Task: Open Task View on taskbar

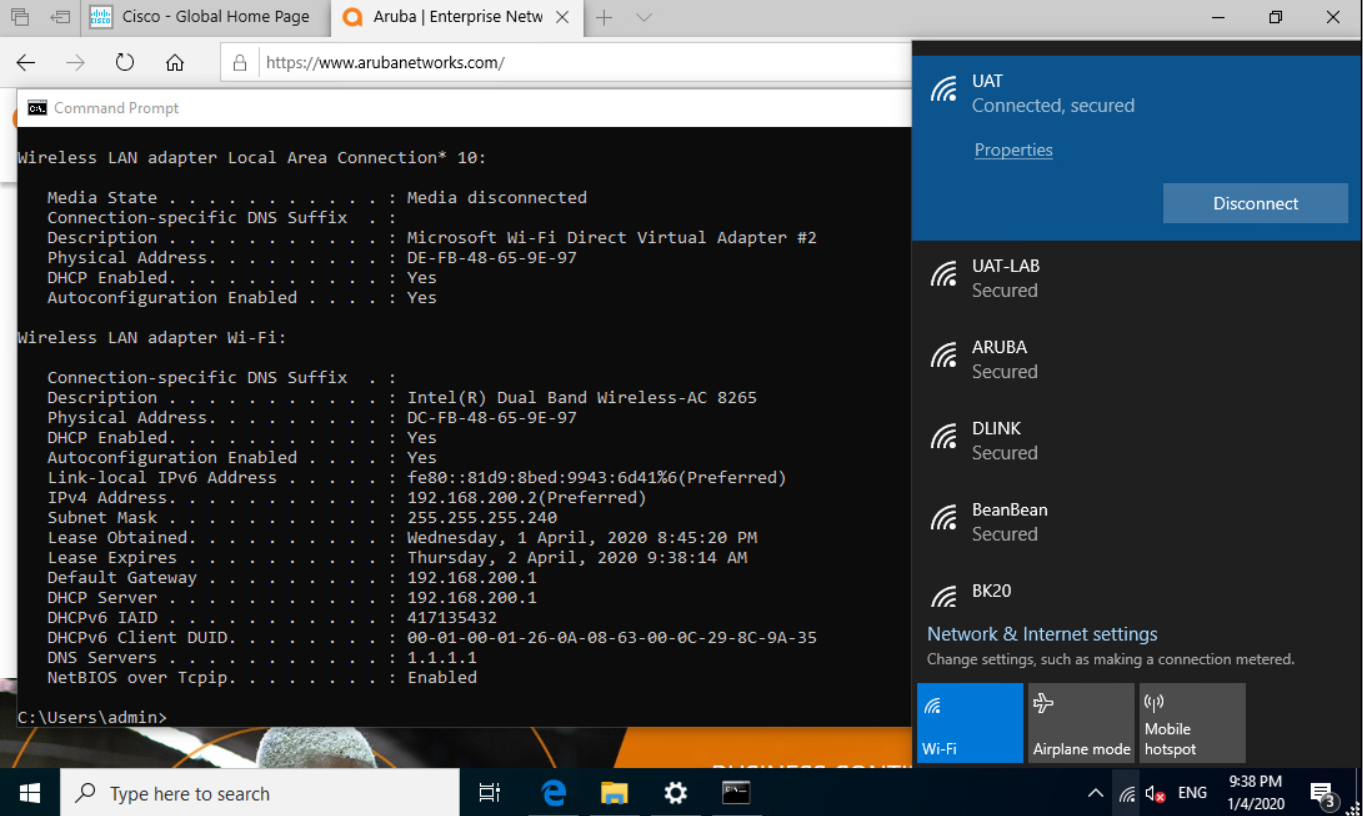Action: pos(489,793)
